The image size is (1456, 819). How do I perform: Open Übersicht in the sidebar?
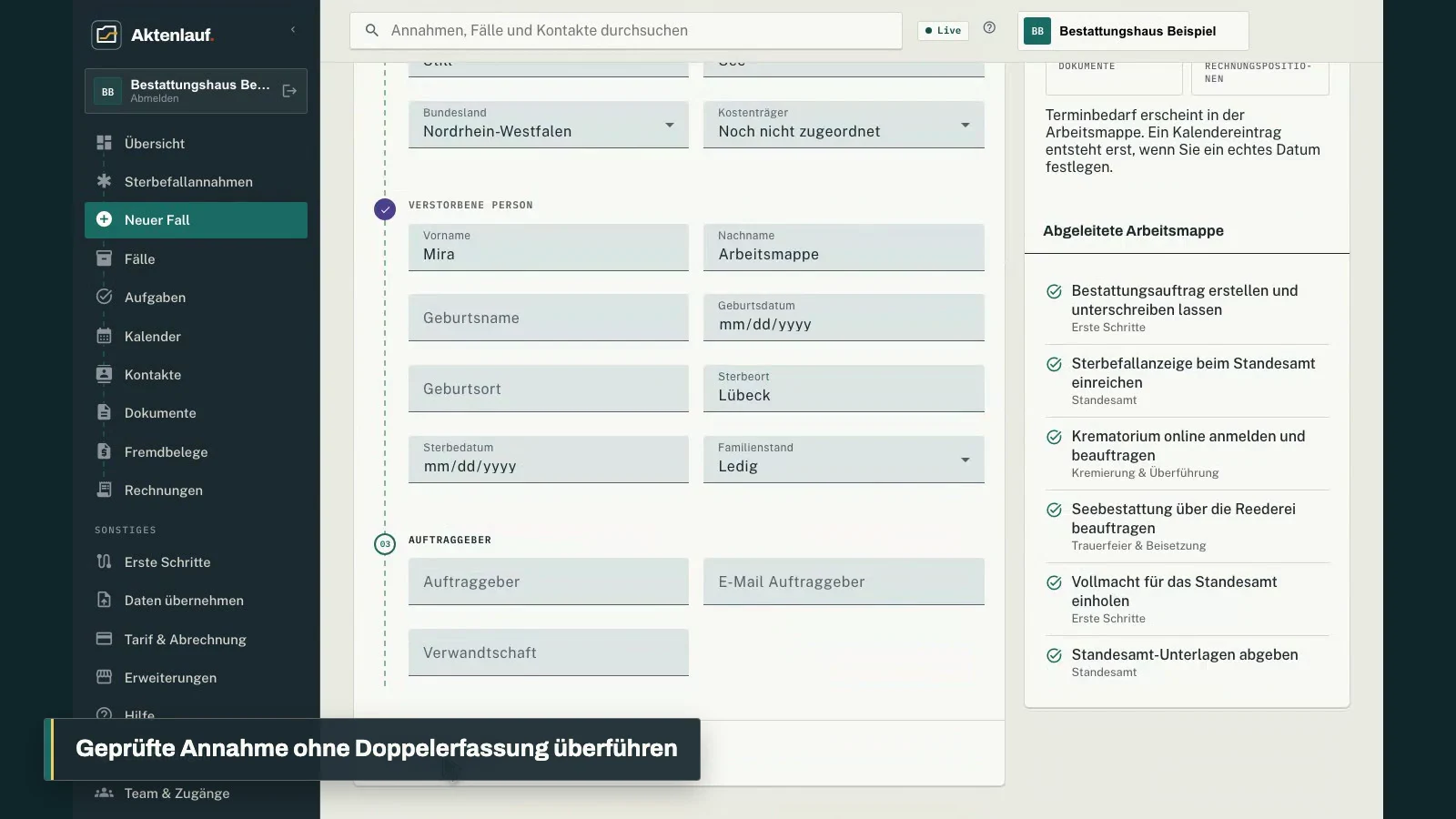click(196, 143)
